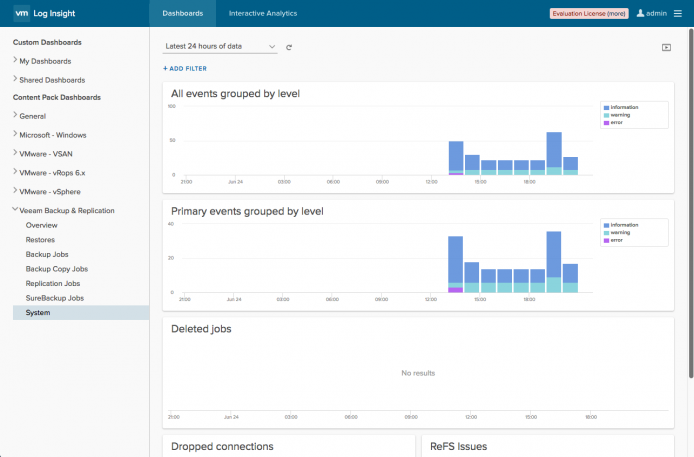Image resolution: width=694 pixels, height=457 pixels.
Task: Switch to Interactive Analytics tab
Action: 263,13
